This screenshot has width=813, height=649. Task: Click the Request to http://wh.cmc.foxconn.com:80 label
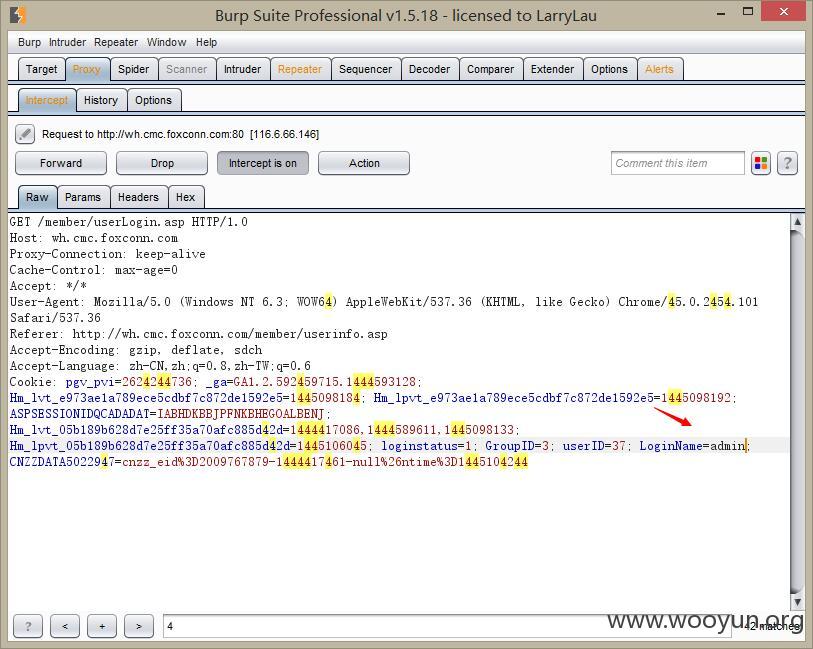(180, 134)
